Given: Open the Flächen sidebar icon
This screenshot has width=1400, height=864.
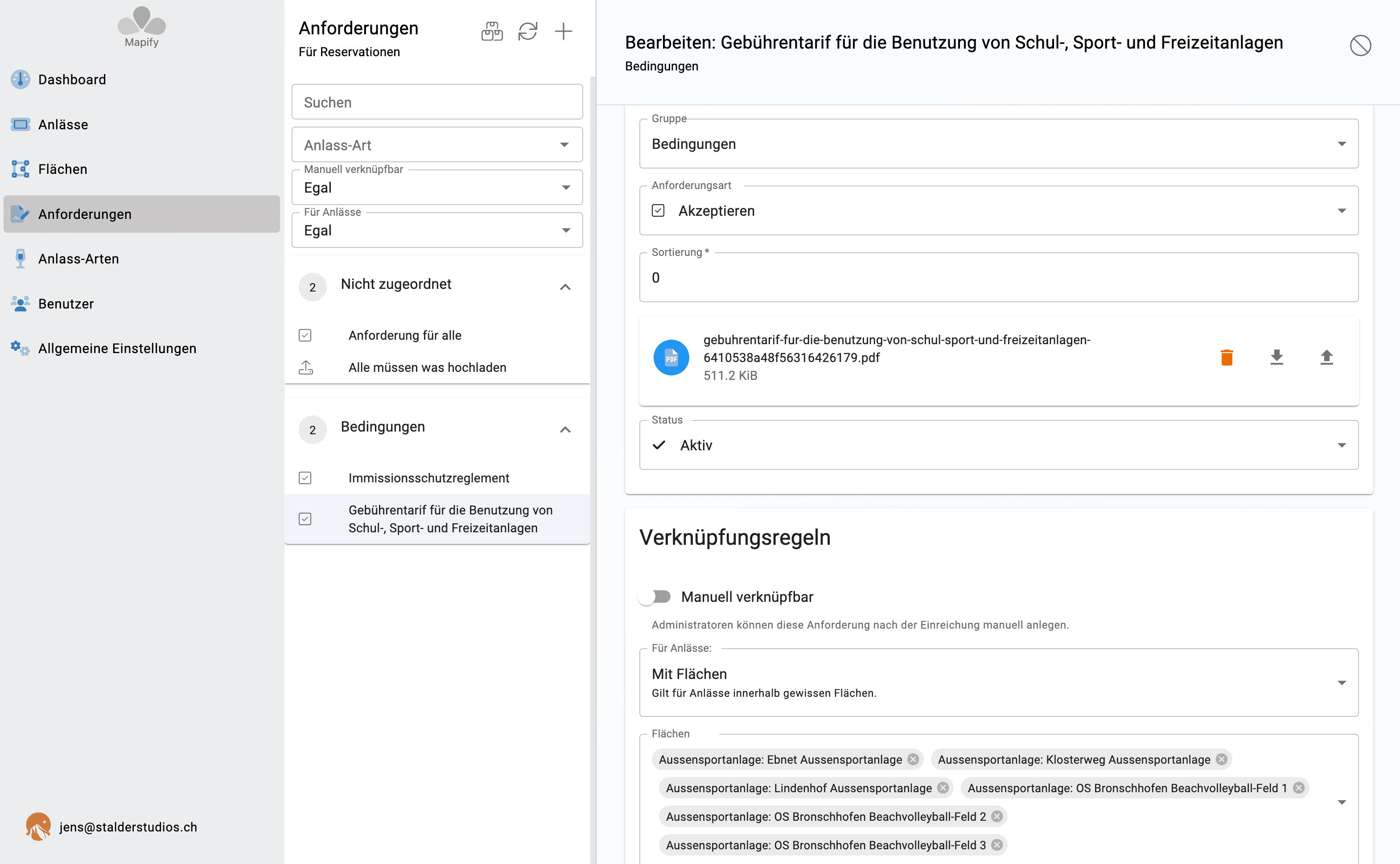Looking at the screenshot, I should [x=21, y=169].
